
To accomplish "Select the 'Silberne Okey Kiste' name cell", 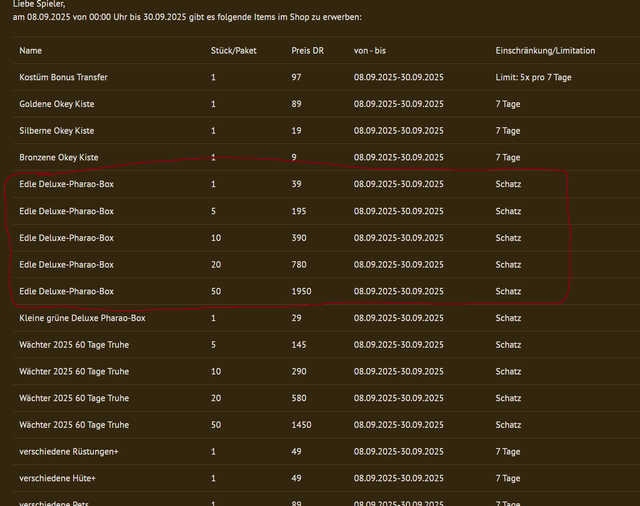I will pyautogui.click(x=57, y=131).
